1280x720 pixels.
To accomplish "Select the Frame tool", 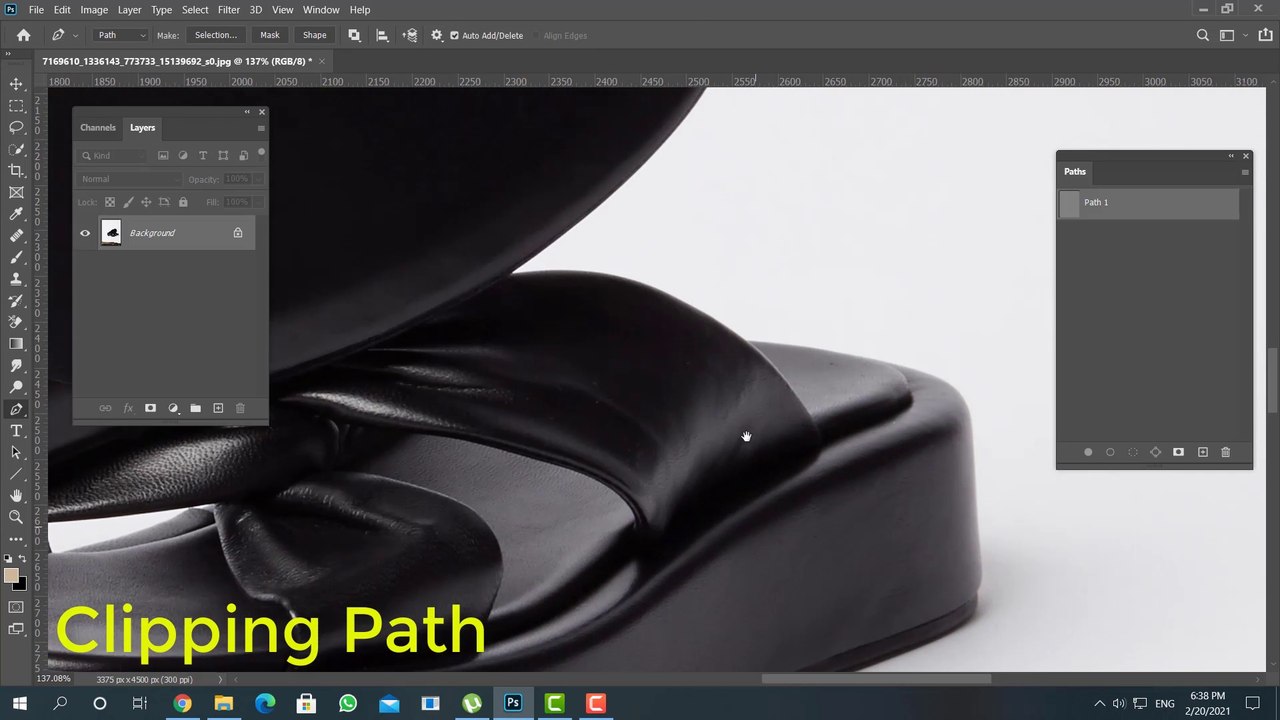I will pyautogui.click(x=16, y=192).
